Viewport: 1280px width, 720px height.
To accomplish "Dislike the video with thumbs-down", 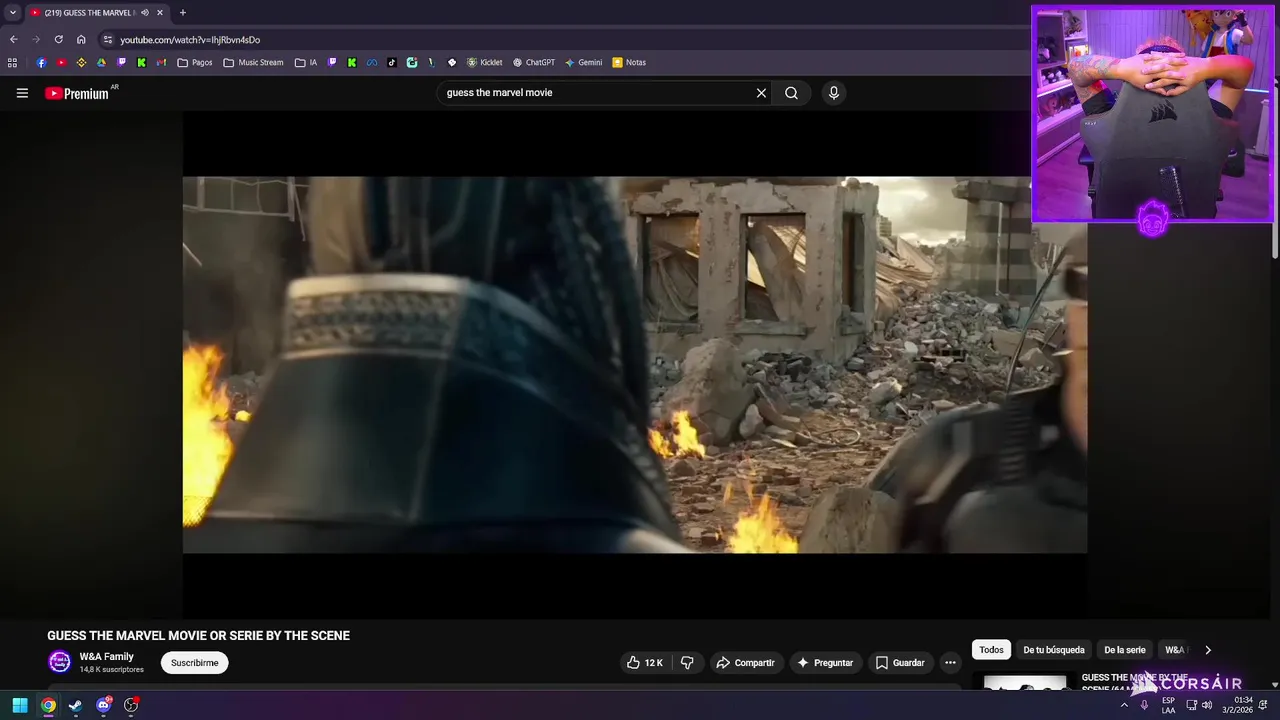I will pos(687,663).
